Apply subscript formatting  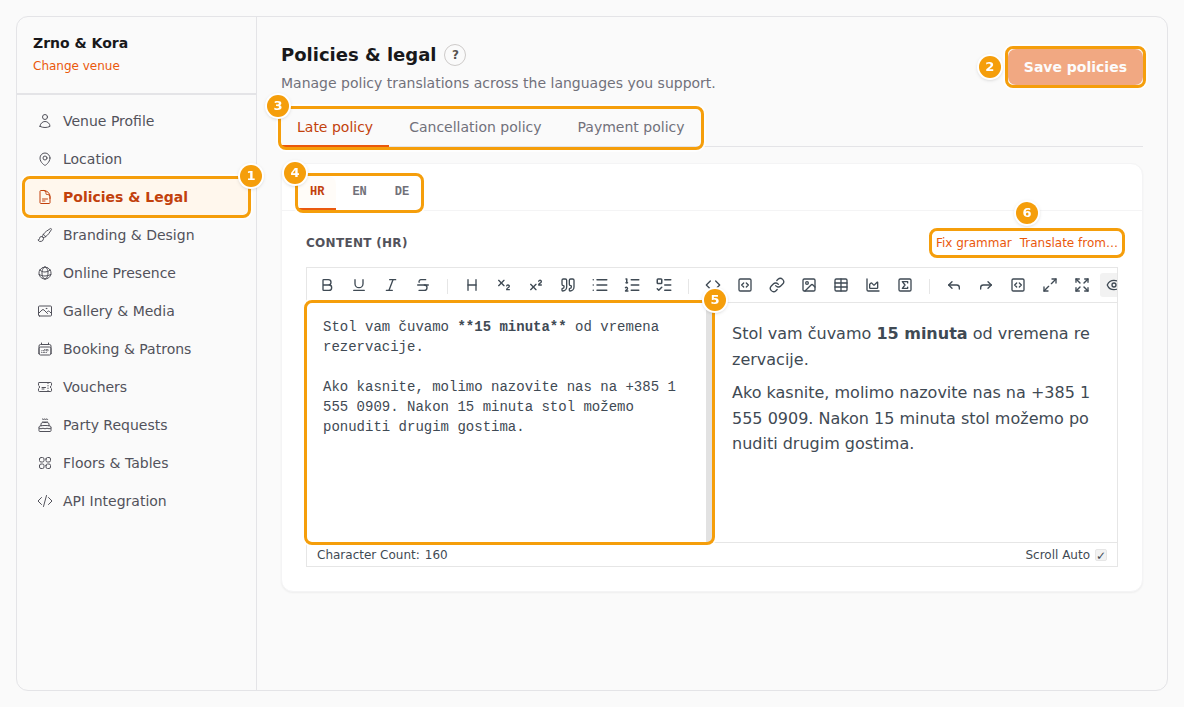point(504,285)
